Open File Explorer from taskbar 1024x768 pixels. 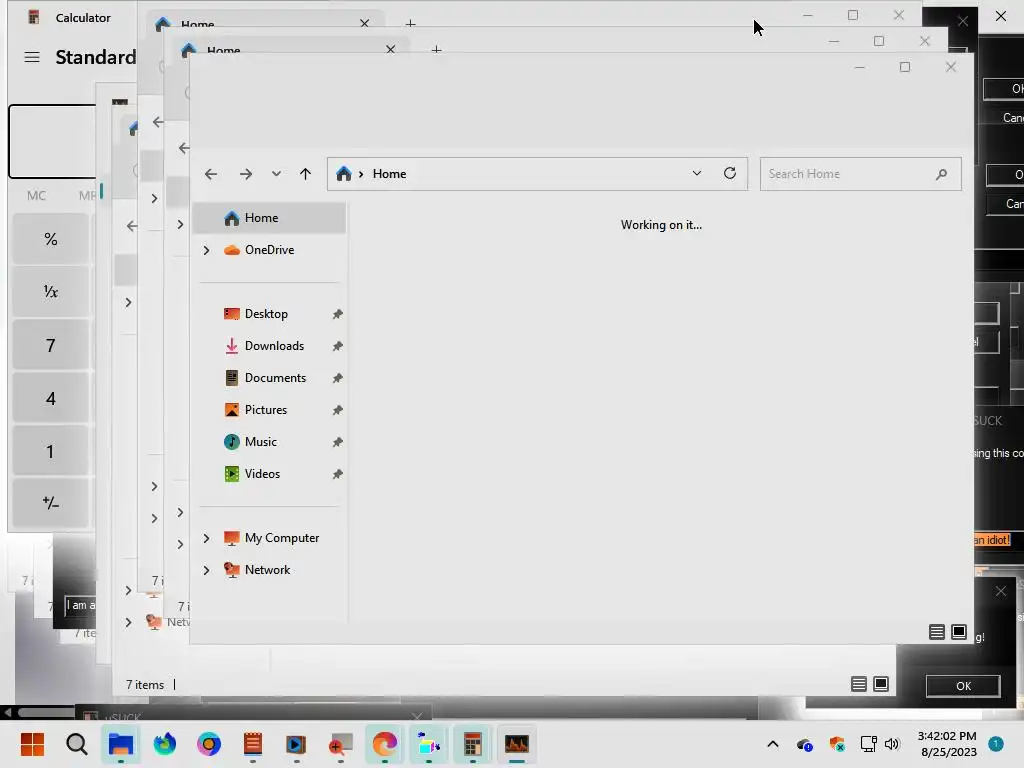(x=121, y=744)
